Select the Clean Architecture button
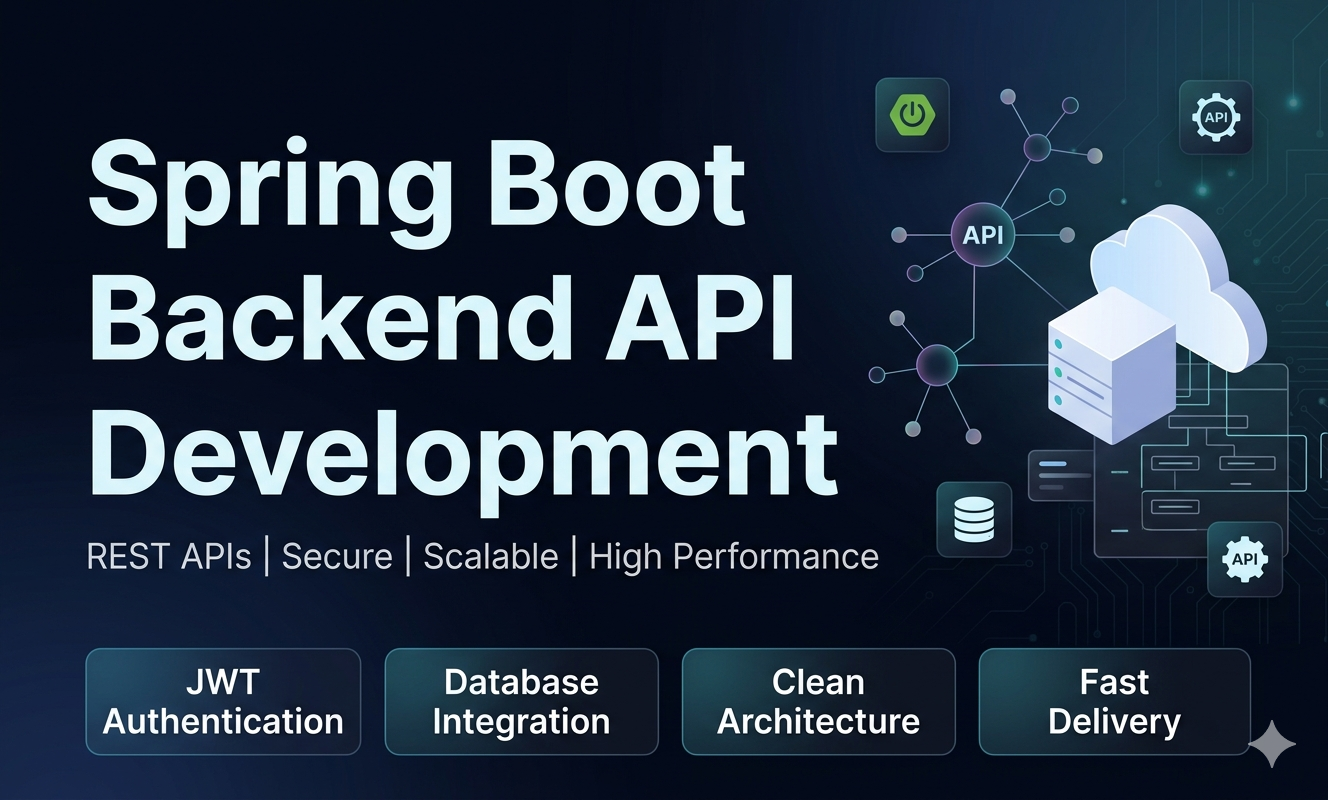Image resolution: width=1328 pixels, height=800 pixels. pyautogui.click(x=818, y=702)
